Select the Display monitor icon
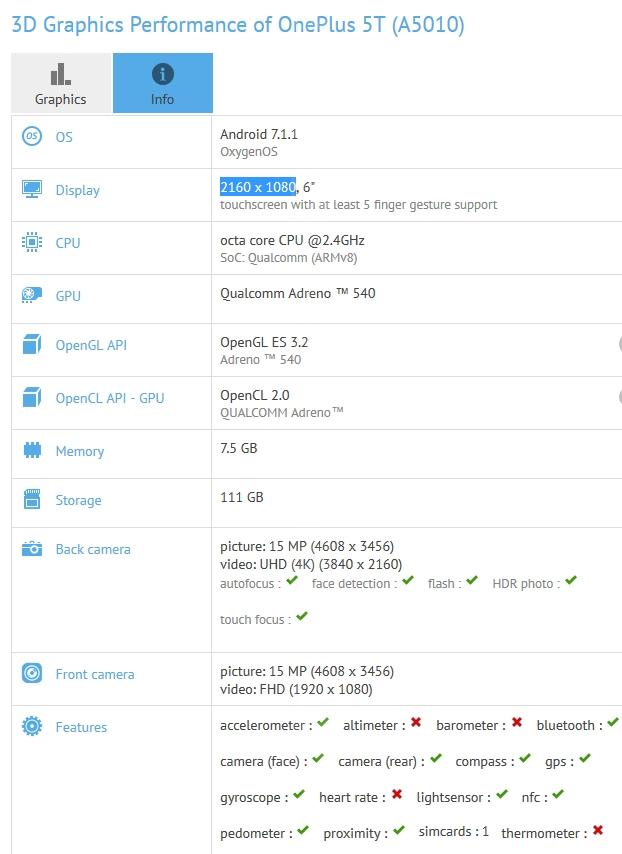Viewport: 622px width, 854px height. pyautogui.click(x=32, y=189)
